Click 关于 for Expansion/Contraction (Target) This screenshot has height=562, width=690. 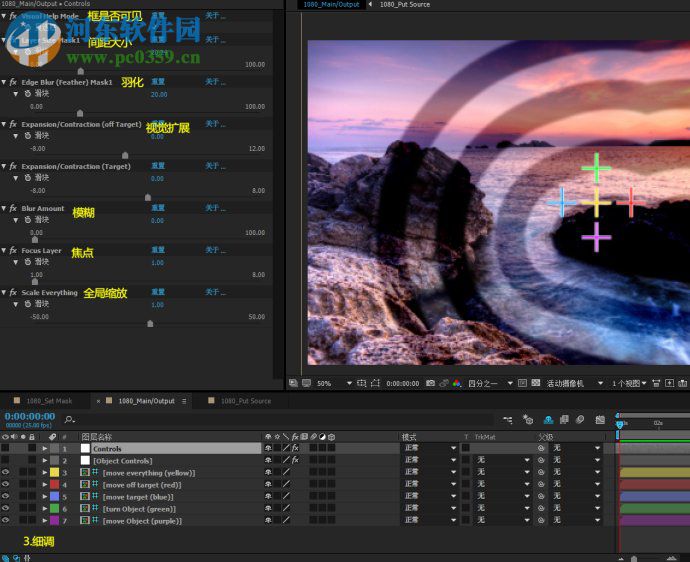point(215,166)
